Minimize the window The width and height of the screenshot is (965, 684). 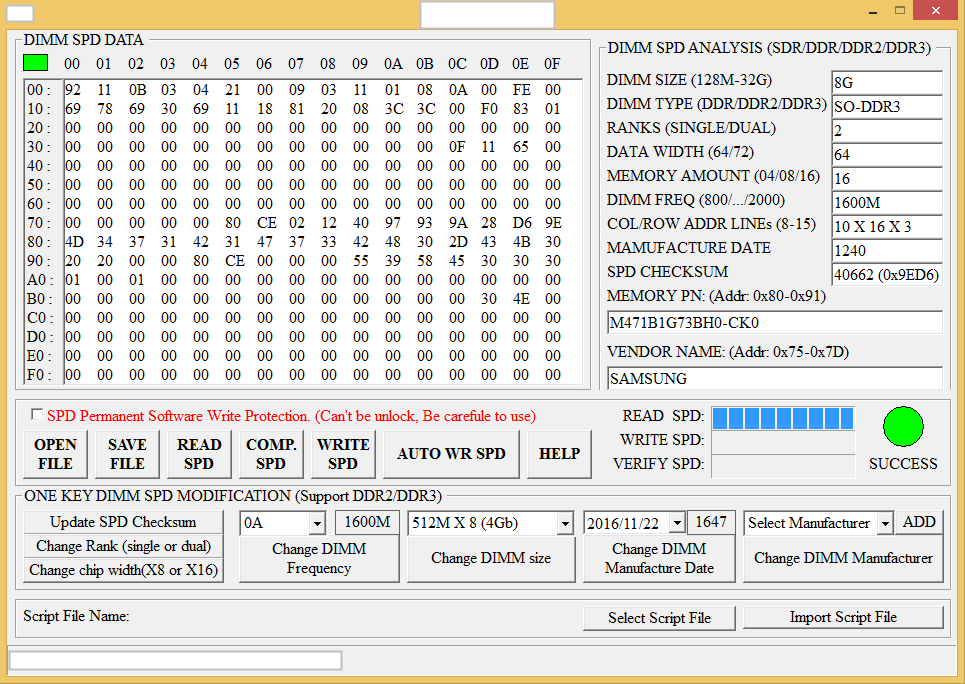(873, 11)
